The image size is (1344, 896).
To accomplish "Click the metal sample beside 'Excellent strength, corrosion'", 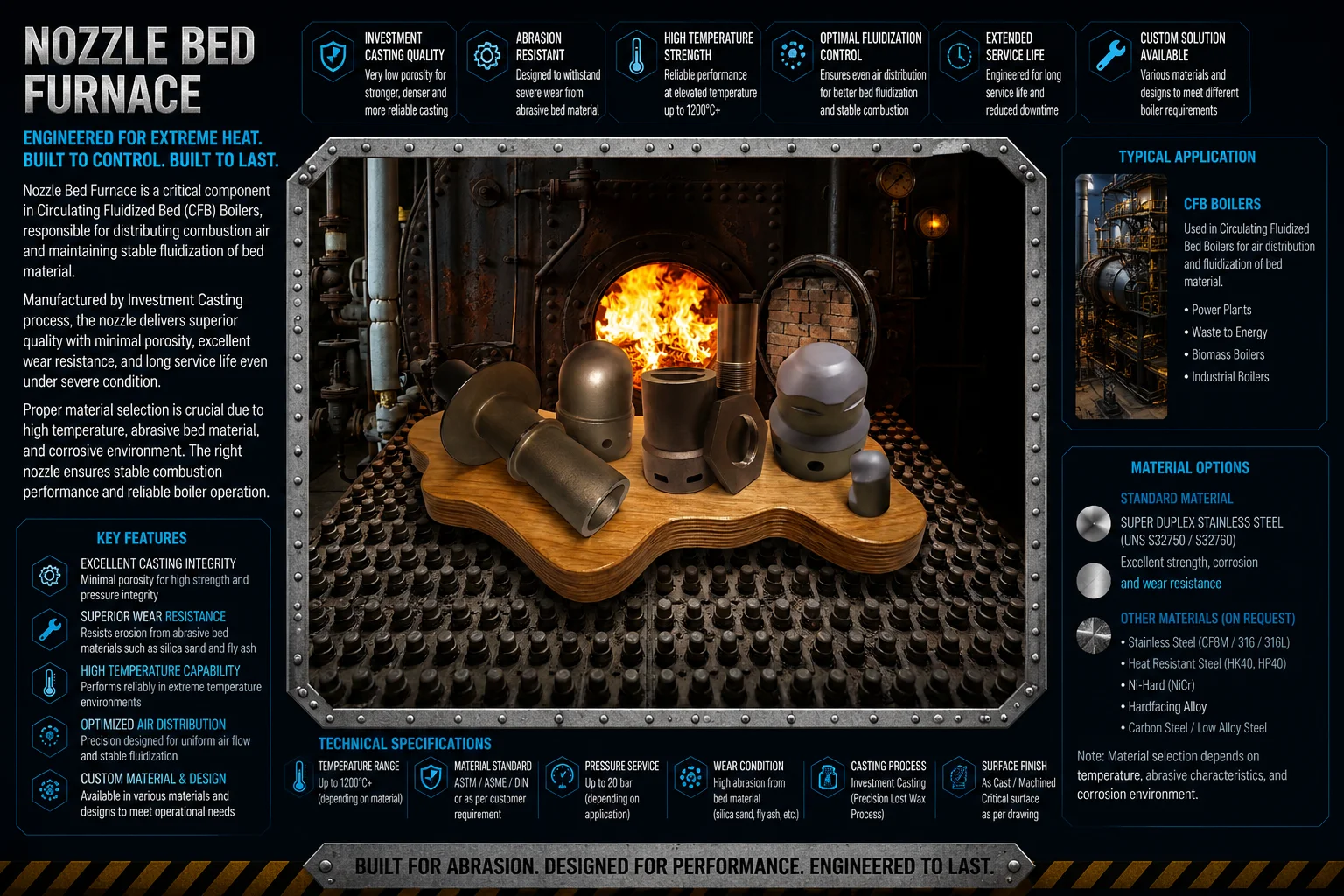I will [x=1094, y=580].
